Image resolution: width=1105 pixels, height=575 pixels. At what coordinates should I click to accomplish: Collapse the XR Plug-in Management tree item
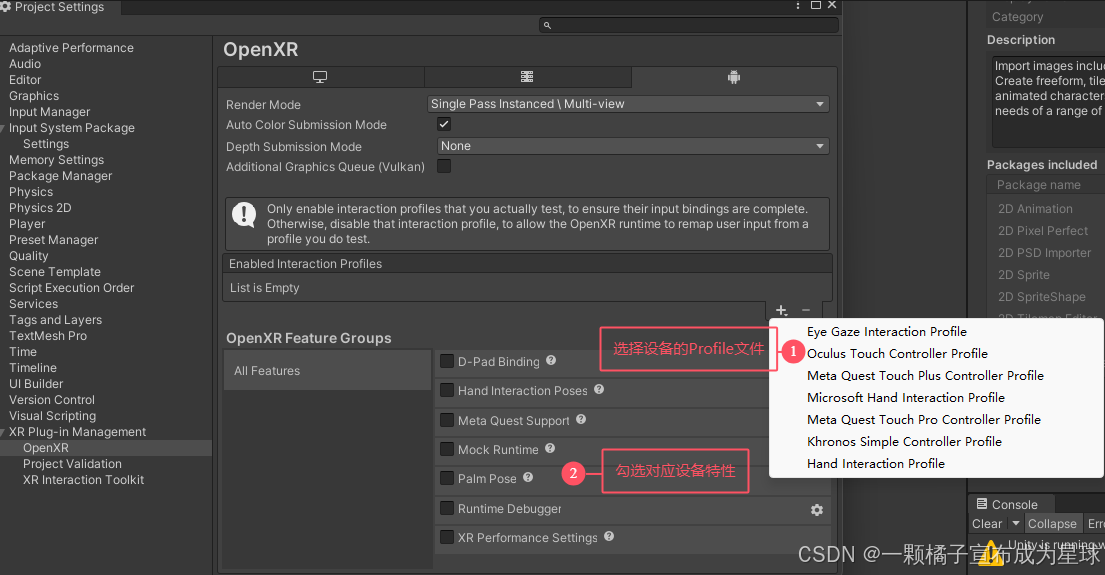coord(3,432)
